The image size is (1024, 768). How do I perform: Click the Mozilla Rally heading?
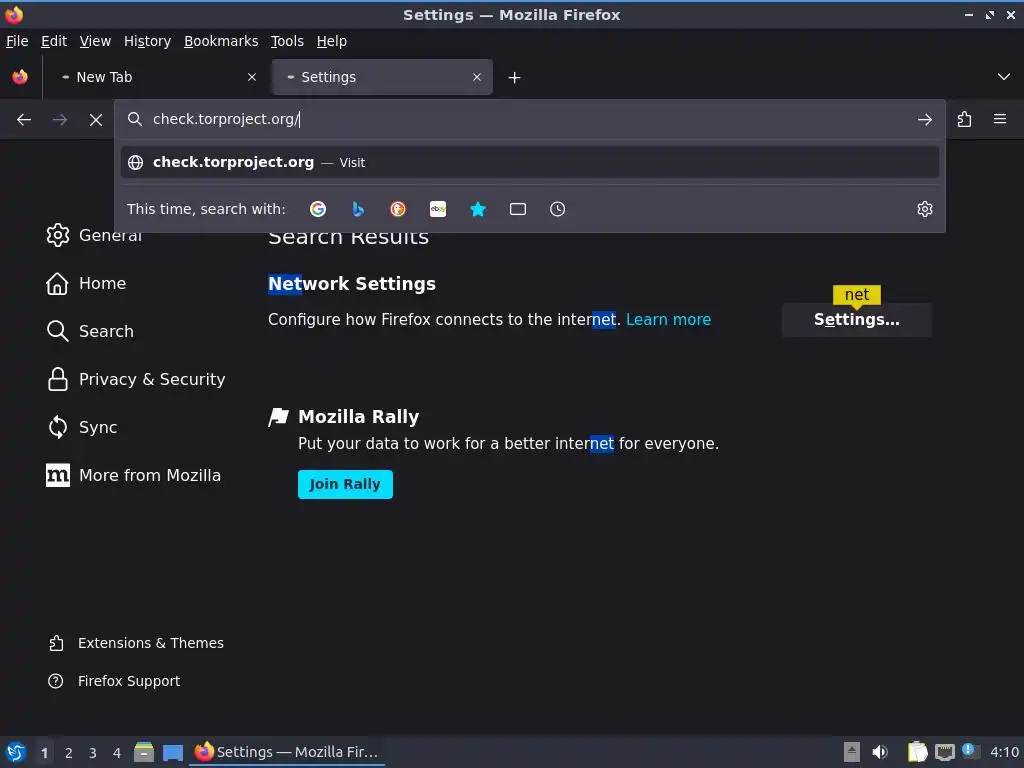point(359,417)
